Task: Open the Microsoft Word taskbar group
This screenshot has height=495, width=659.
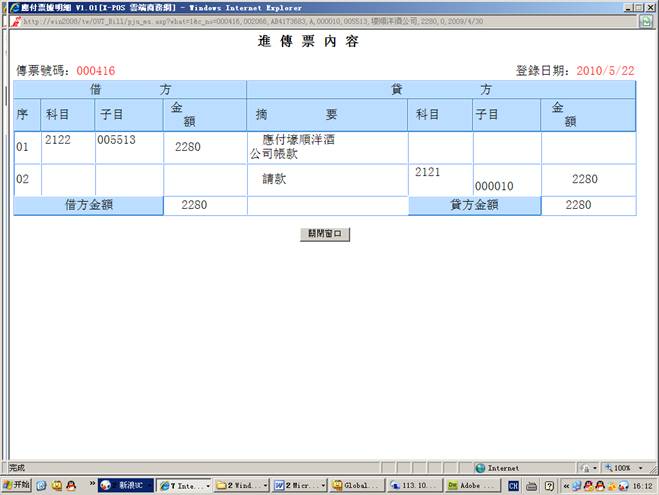Action: pyautogui.click(x=296, y=485)
